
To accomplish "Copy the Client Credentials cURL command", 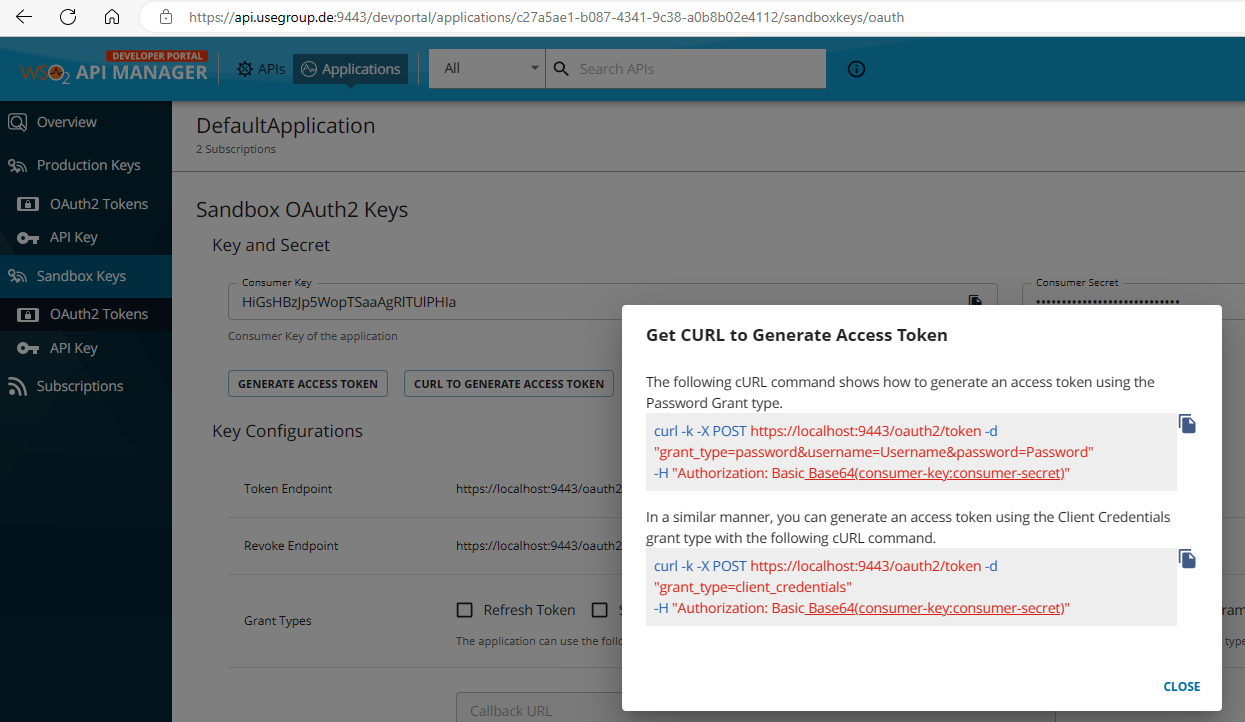I will (1187, 559).
